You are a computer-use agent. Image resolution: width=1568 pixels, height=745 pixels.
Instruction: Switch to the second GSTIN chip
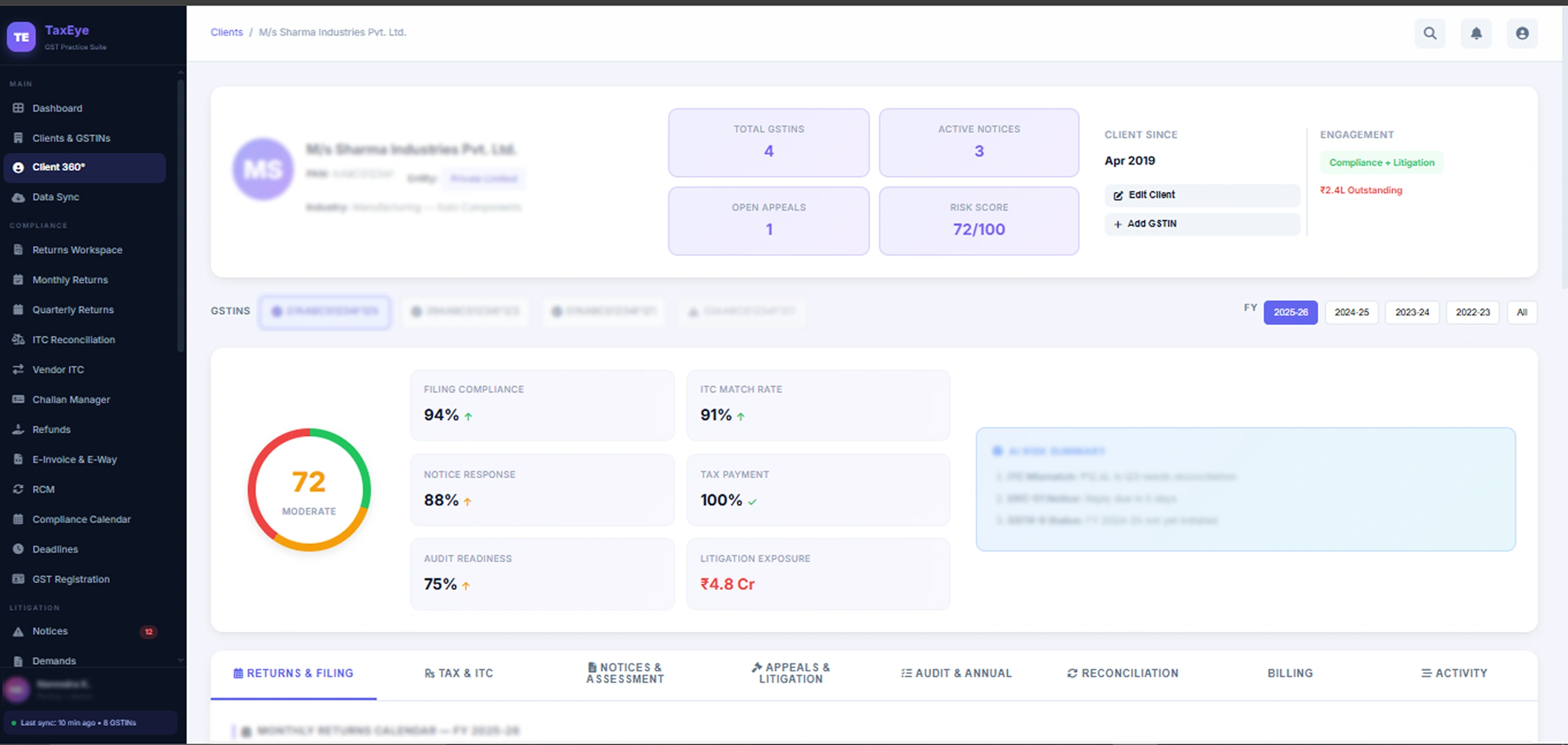tap(465, 311)
